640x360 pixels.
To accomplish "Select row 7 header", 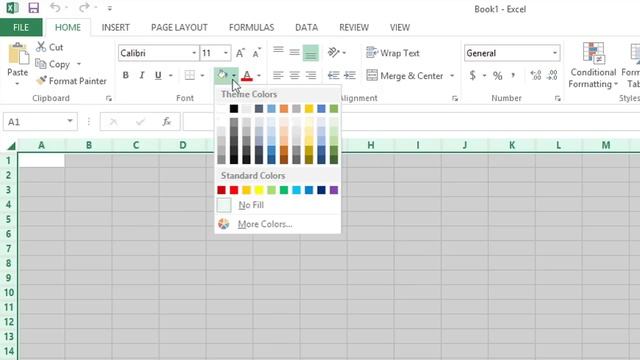I will 9,249.
